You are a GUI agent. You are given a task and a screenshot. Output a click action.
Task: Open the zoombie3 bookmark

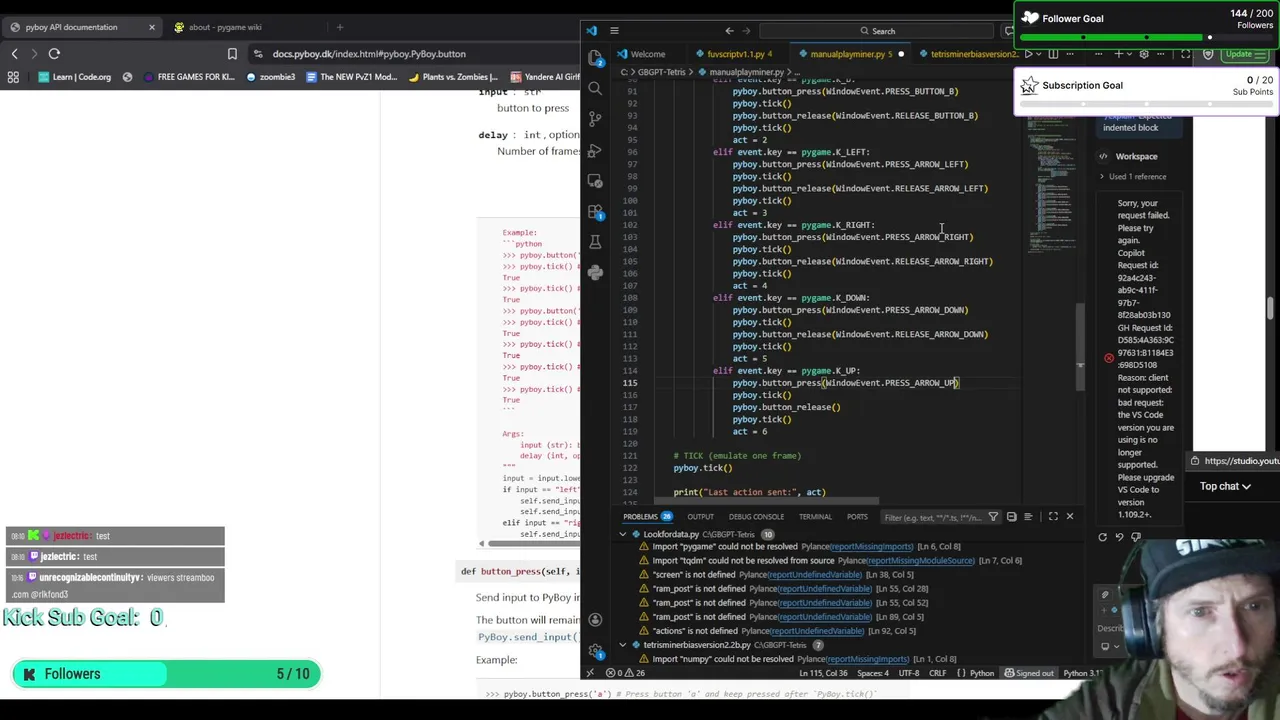(x=272, y=77)
